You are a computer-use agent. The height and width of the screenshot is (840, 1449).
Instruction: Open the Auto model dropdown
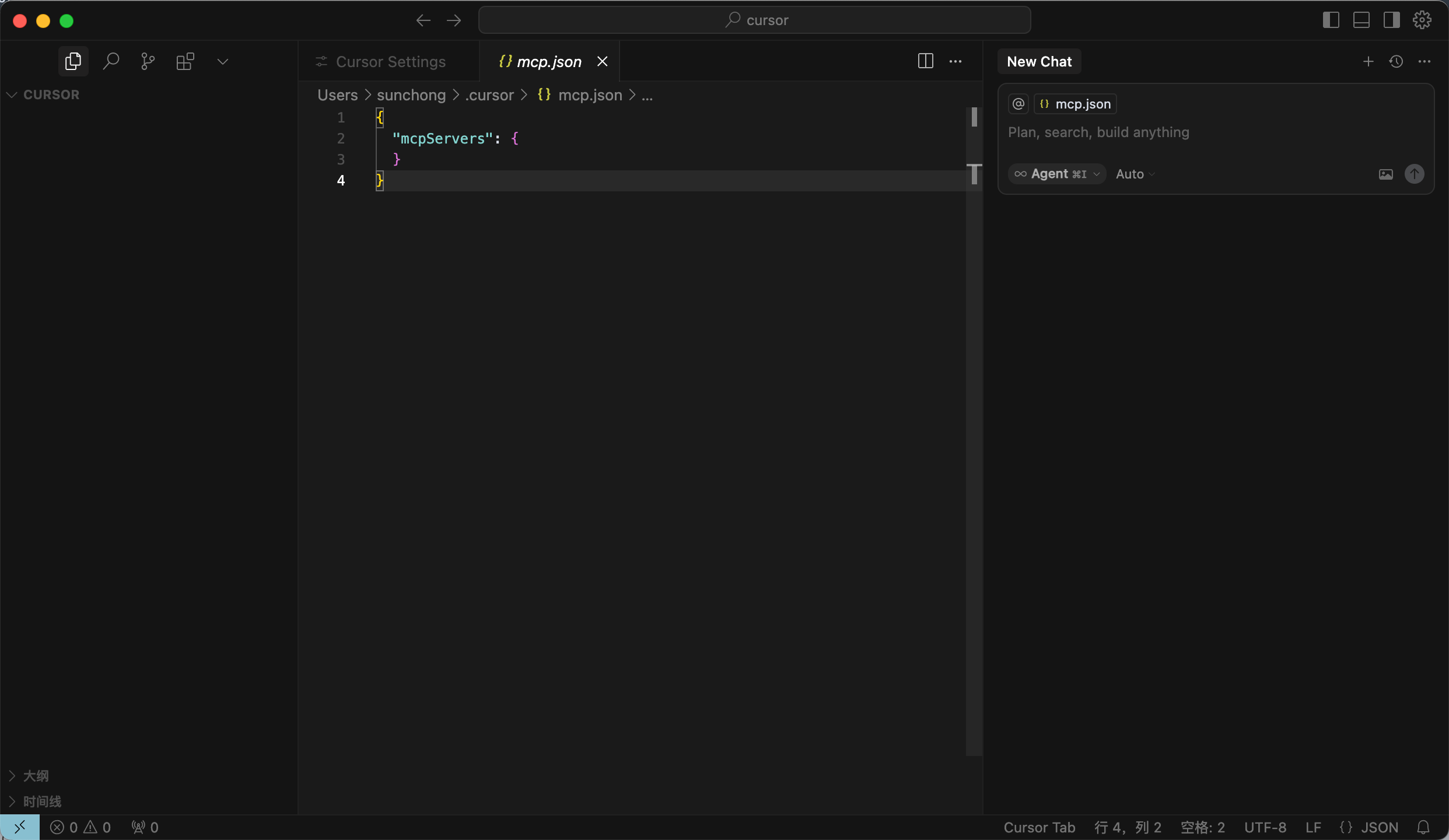(x=1135, y=174)
